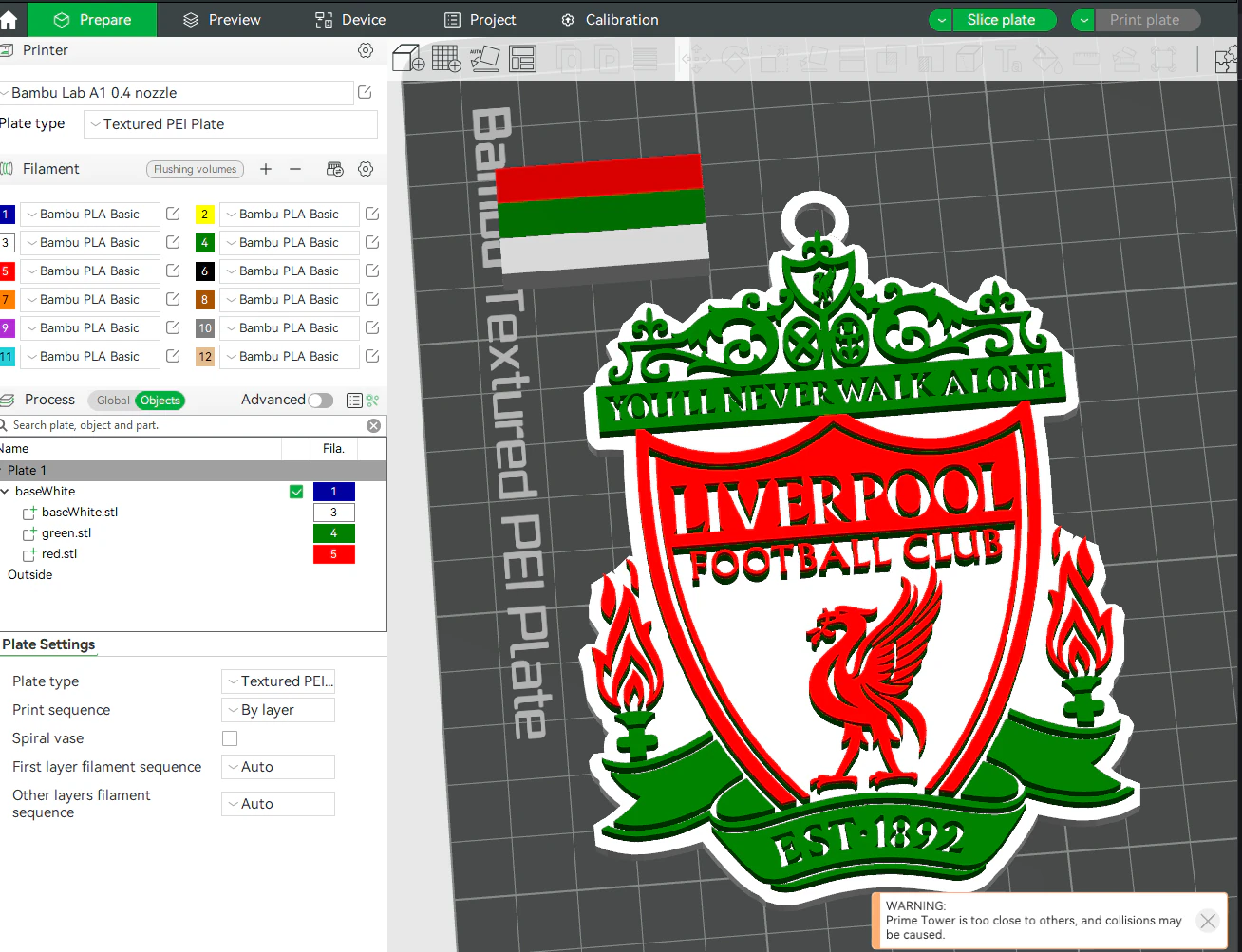The image size is (1242, 952).
Task: Edit filament 6 preset
Action: pyautogui.click(x=372, y=271)
